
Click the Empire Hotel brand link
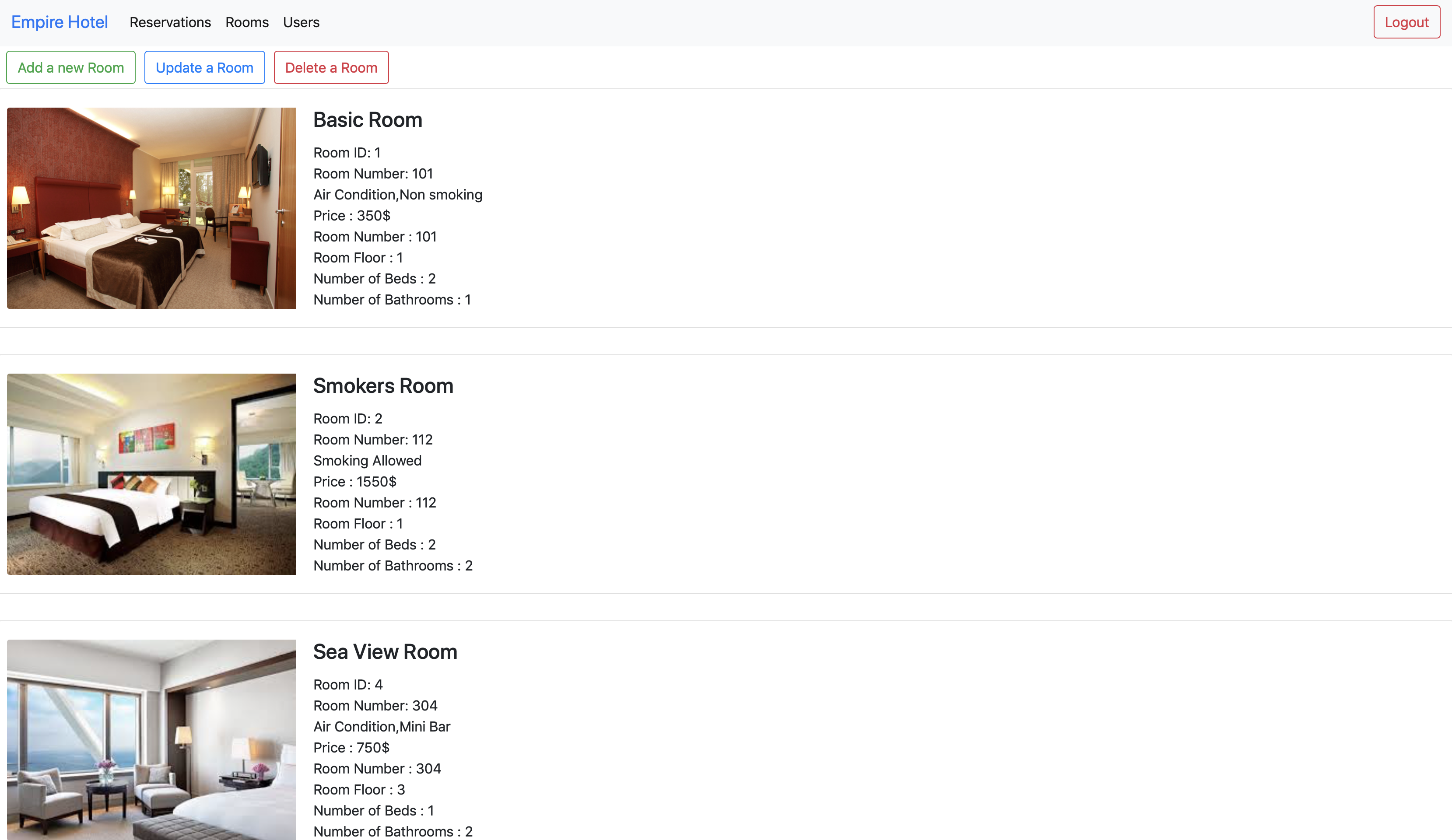tap(60, 22)
